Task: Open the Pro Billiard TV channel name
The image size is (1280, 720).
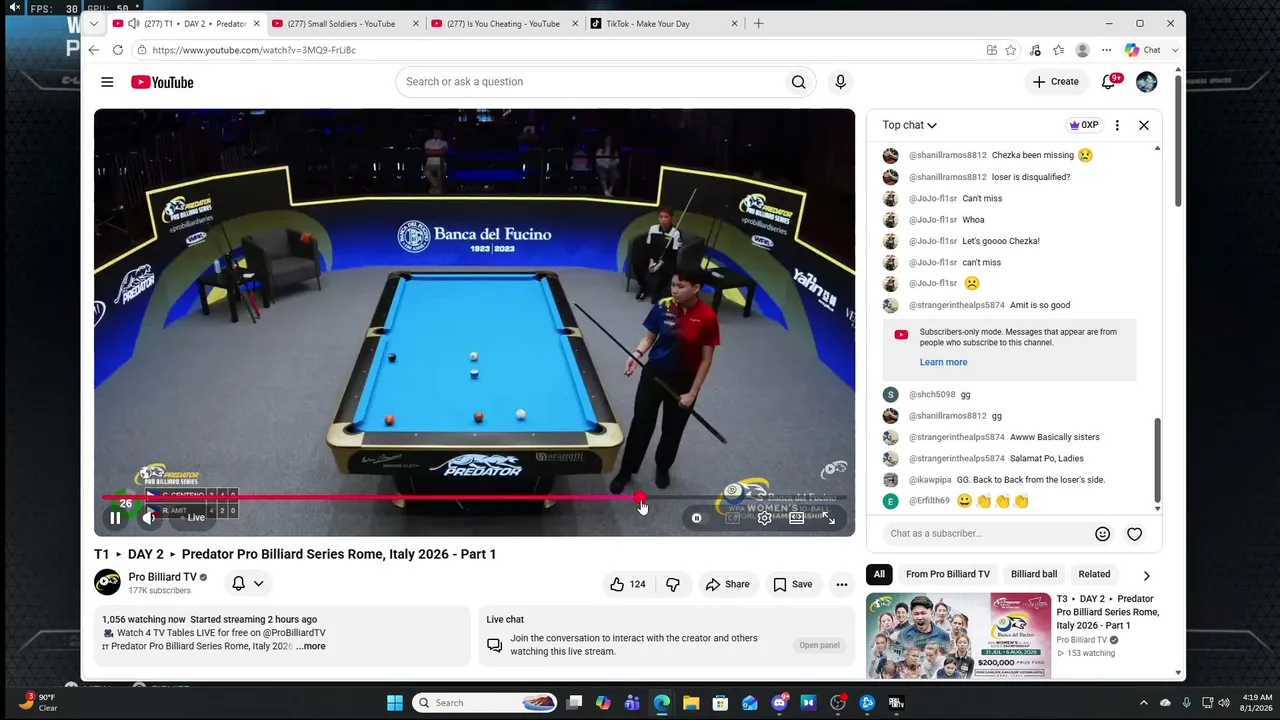Action: pos(162,577)
